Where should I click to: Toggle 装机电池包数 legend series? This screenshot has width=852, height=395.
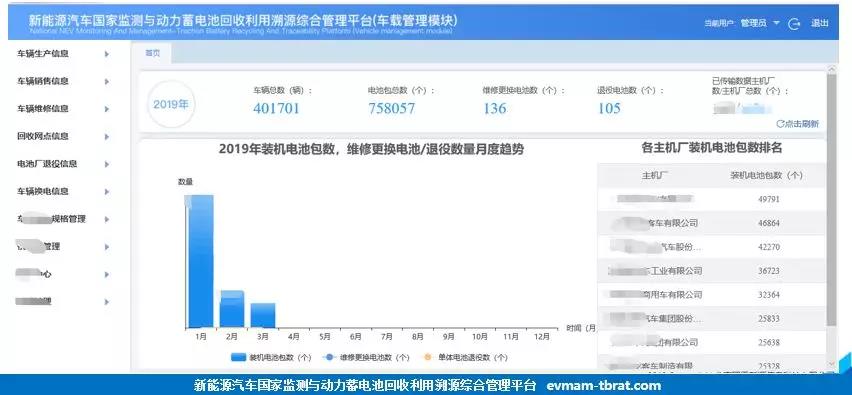(x=271, y=357)
